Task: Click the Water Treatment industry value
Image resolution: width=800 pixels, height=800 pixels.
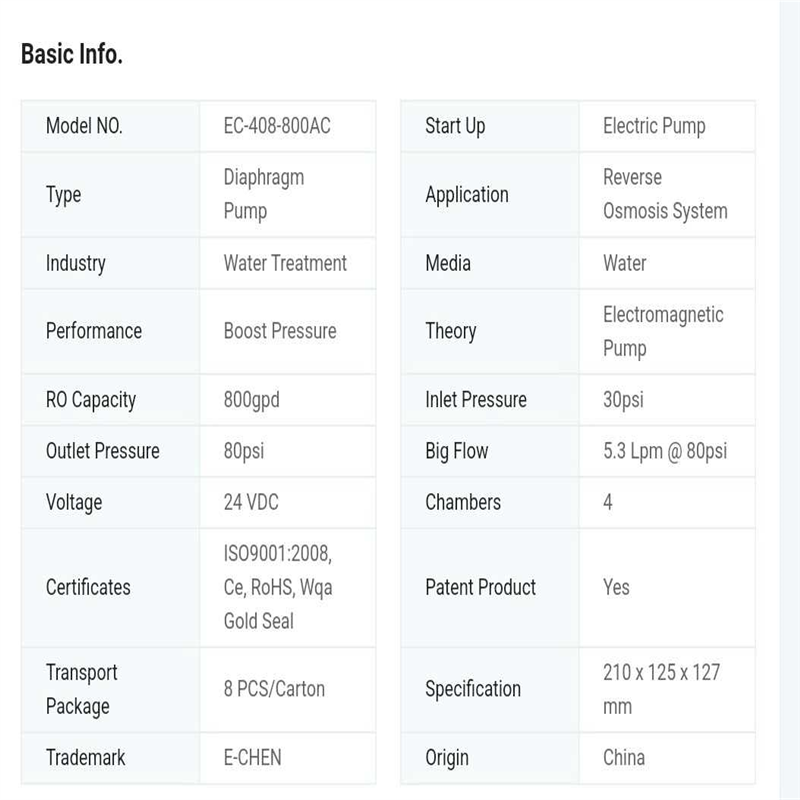Action: (x=285, y=263)
